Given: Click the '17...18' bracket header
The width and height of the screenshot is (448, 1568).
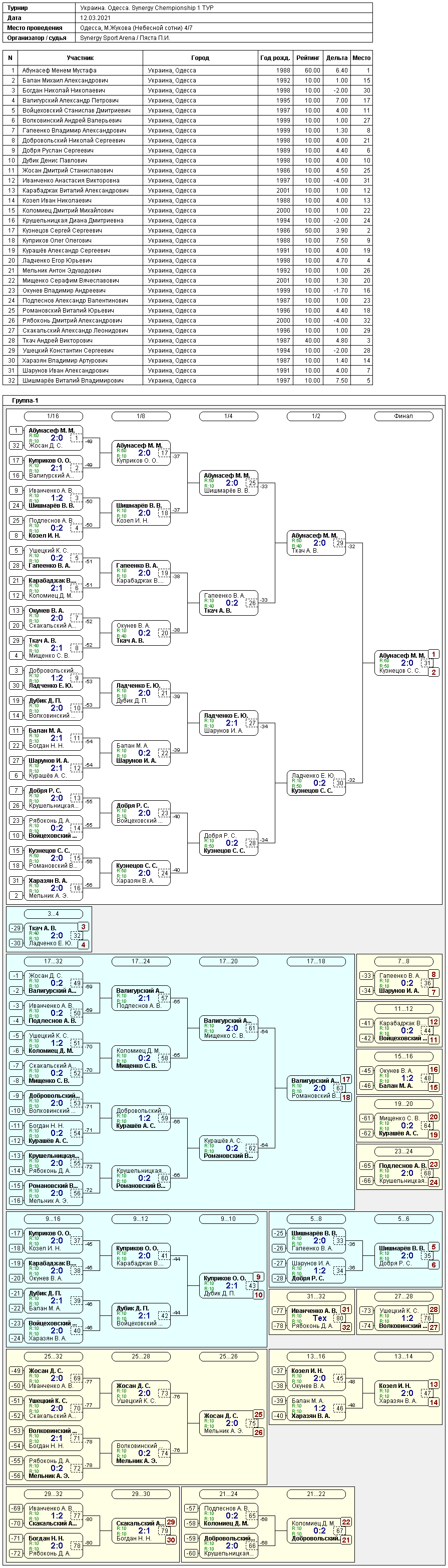Looking at the screenshot, I should tap(316, 961).
